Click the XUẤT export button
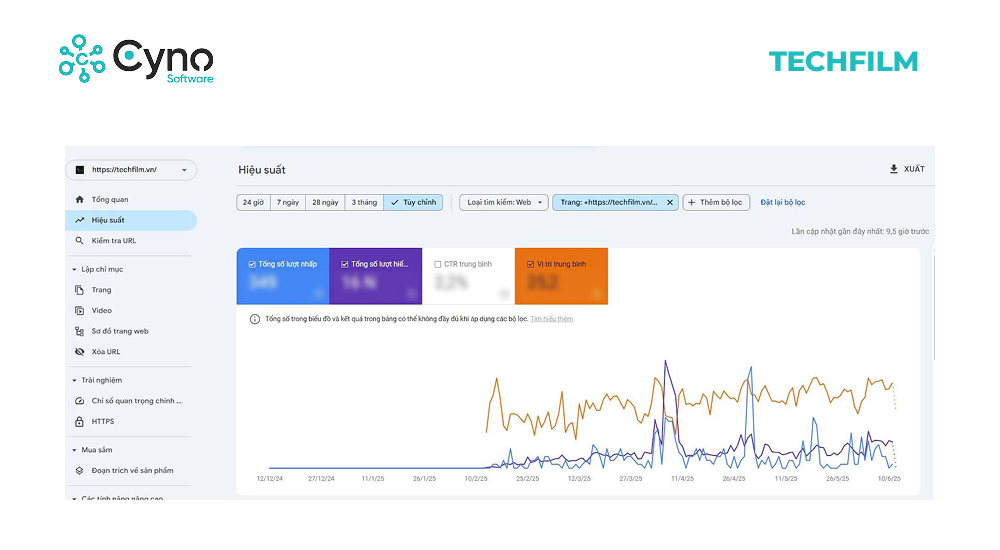 point(907,169)
